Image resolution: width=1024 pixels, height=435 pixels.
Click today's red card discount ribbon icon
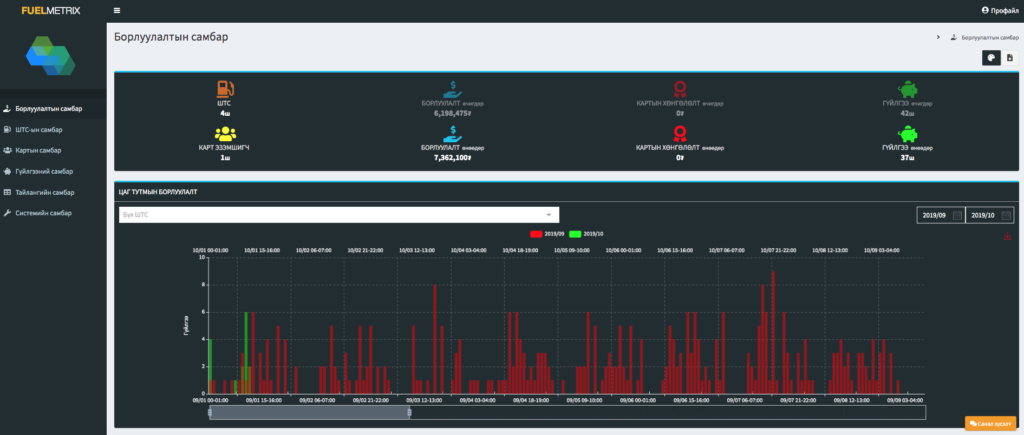(680, 134)
